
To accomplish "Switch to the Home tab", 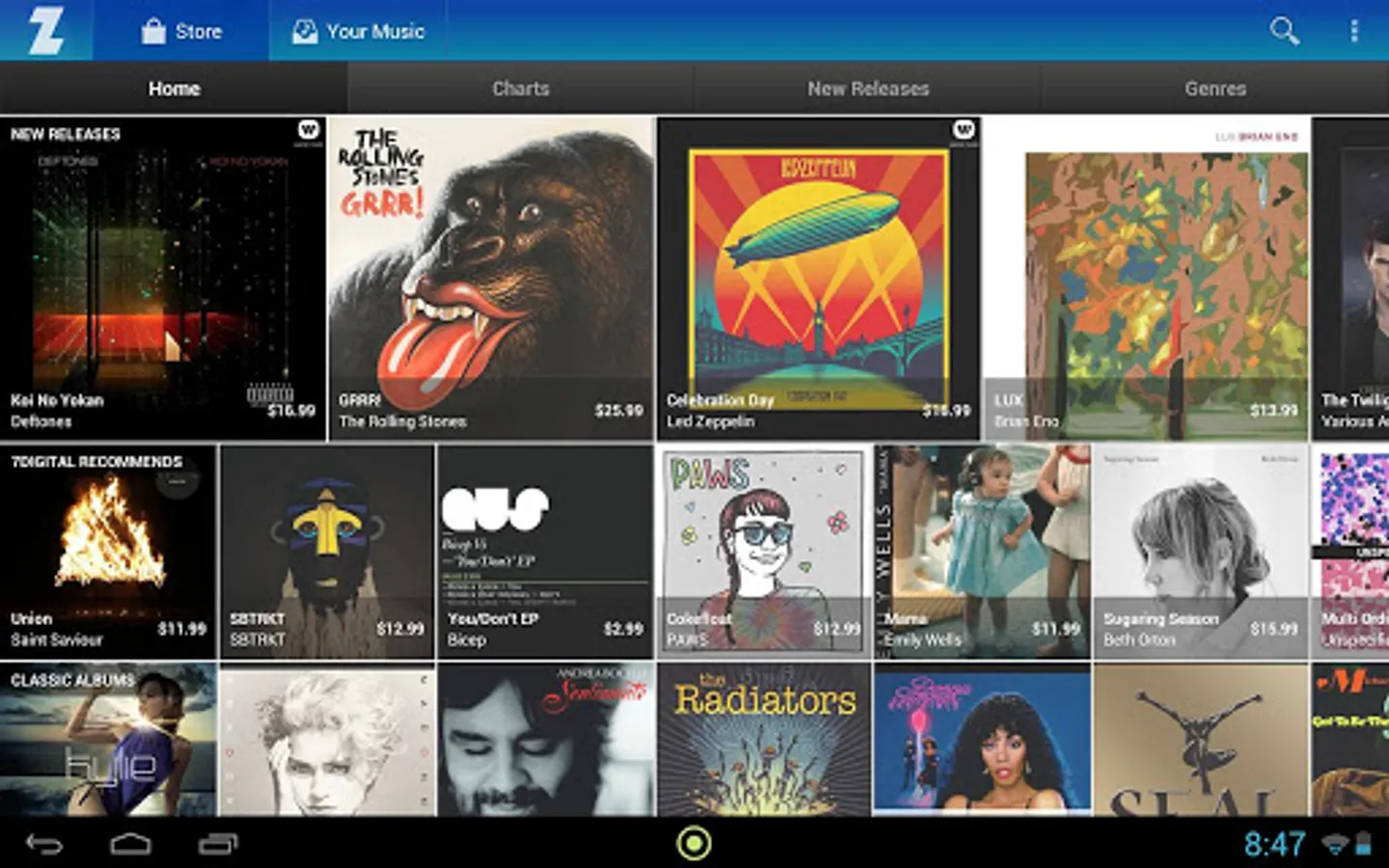I will [174, 89].
